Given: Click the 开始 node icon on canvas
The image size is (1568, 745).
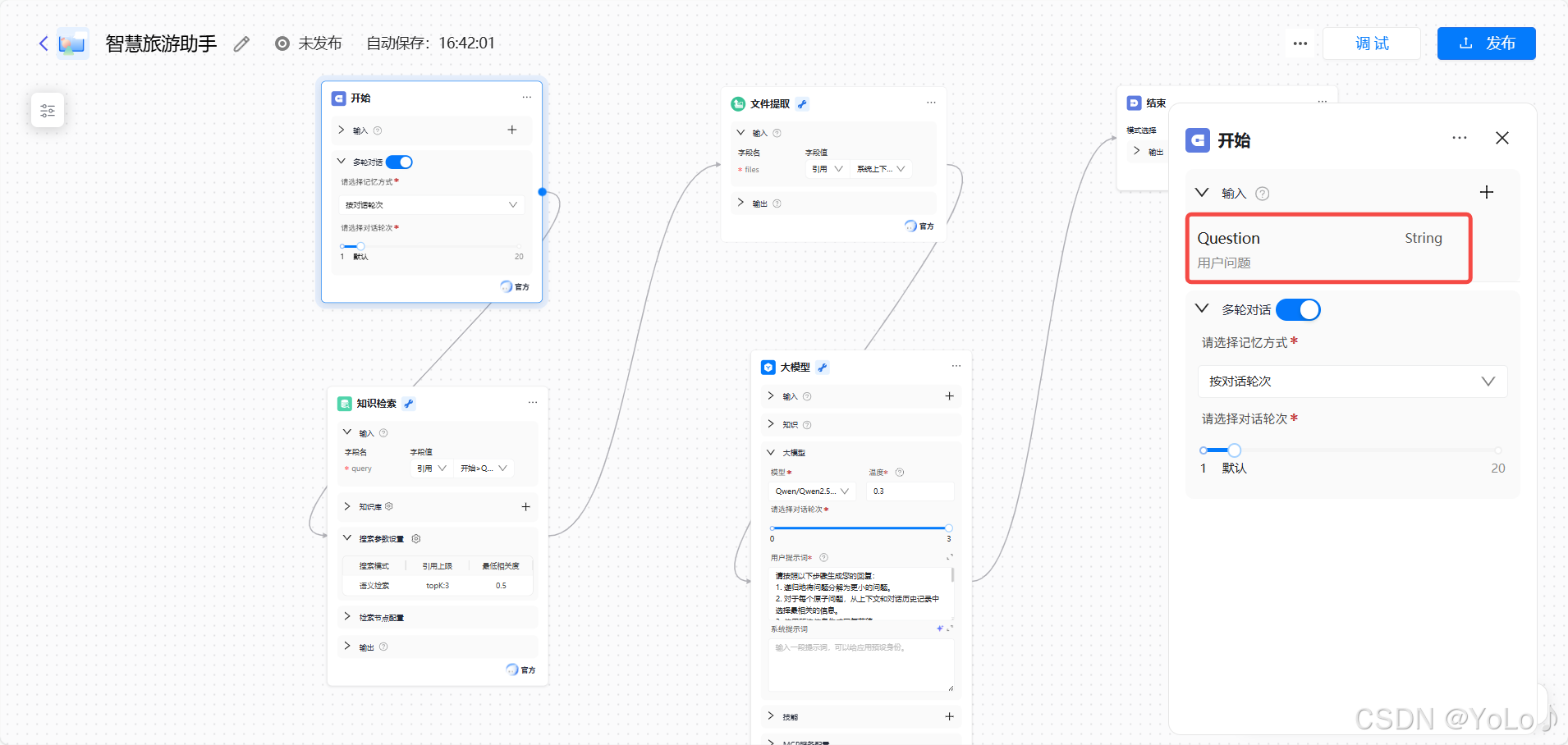Looking at the screenshot, I should point(338,98).
